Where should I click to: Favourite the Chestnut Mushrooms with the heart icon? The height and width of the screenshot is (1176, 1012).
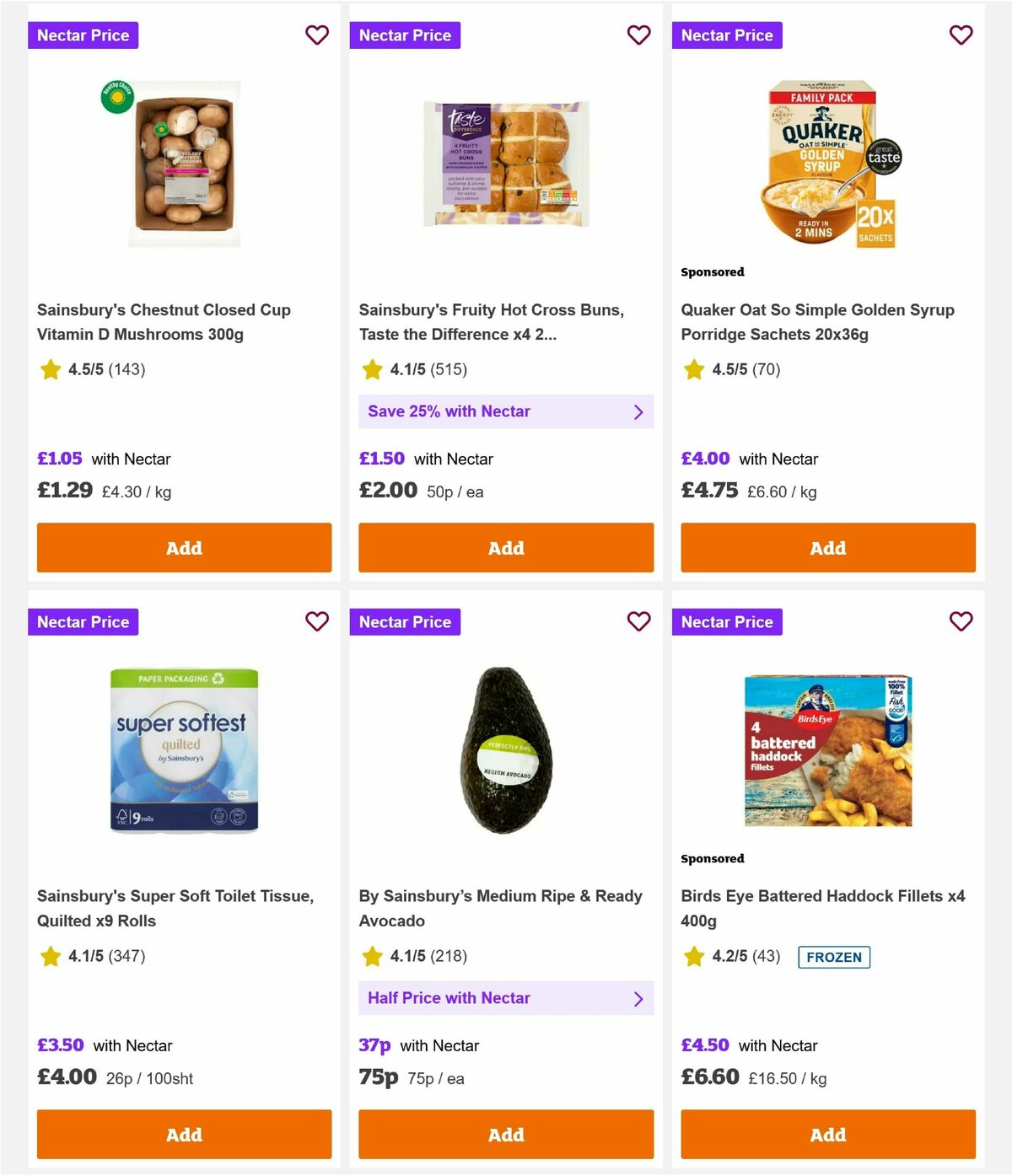[x=317, y=35]
